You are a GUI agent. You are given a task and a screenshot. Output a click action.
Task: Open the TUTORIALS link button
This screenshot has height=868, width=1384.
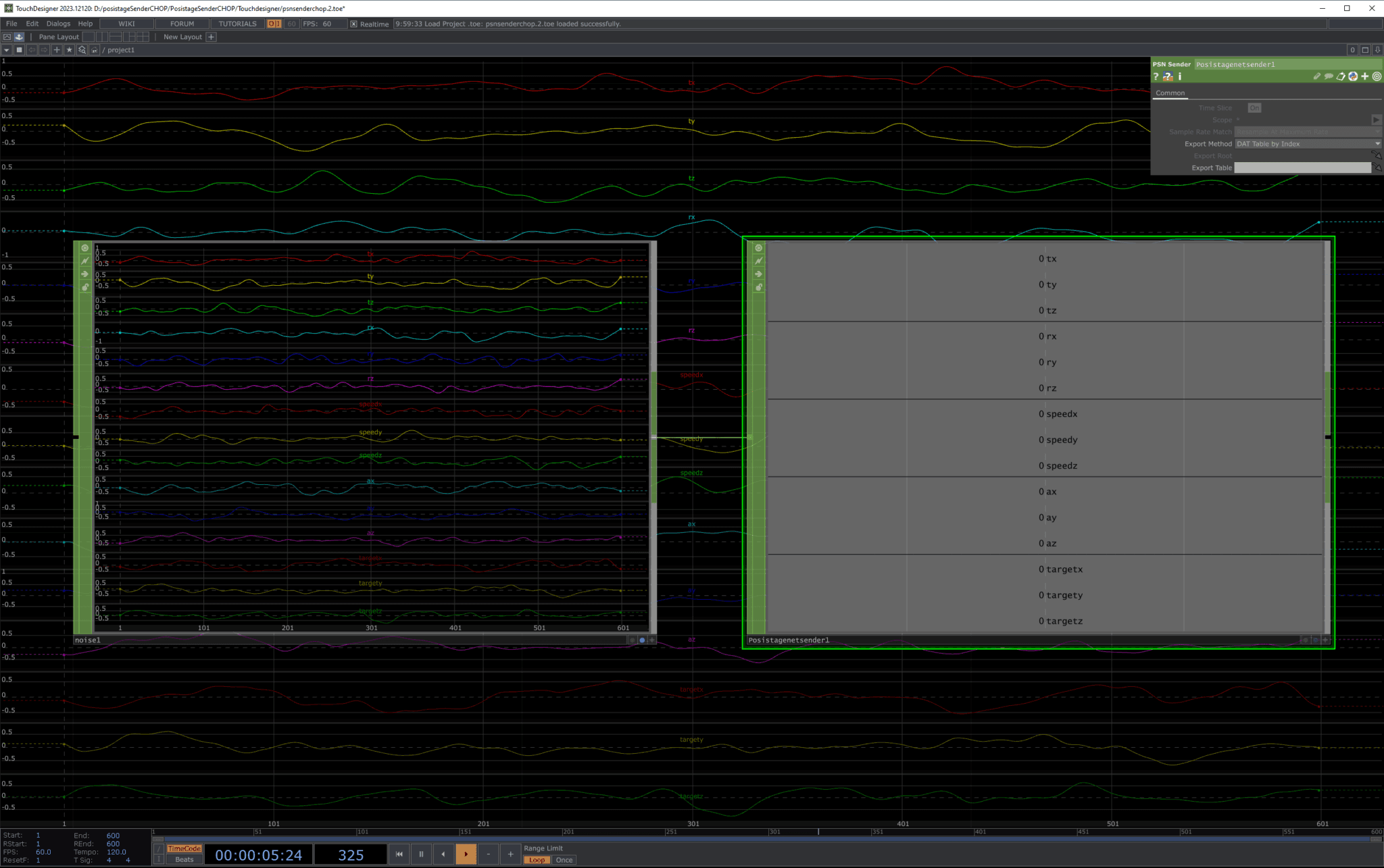(237, 24)
